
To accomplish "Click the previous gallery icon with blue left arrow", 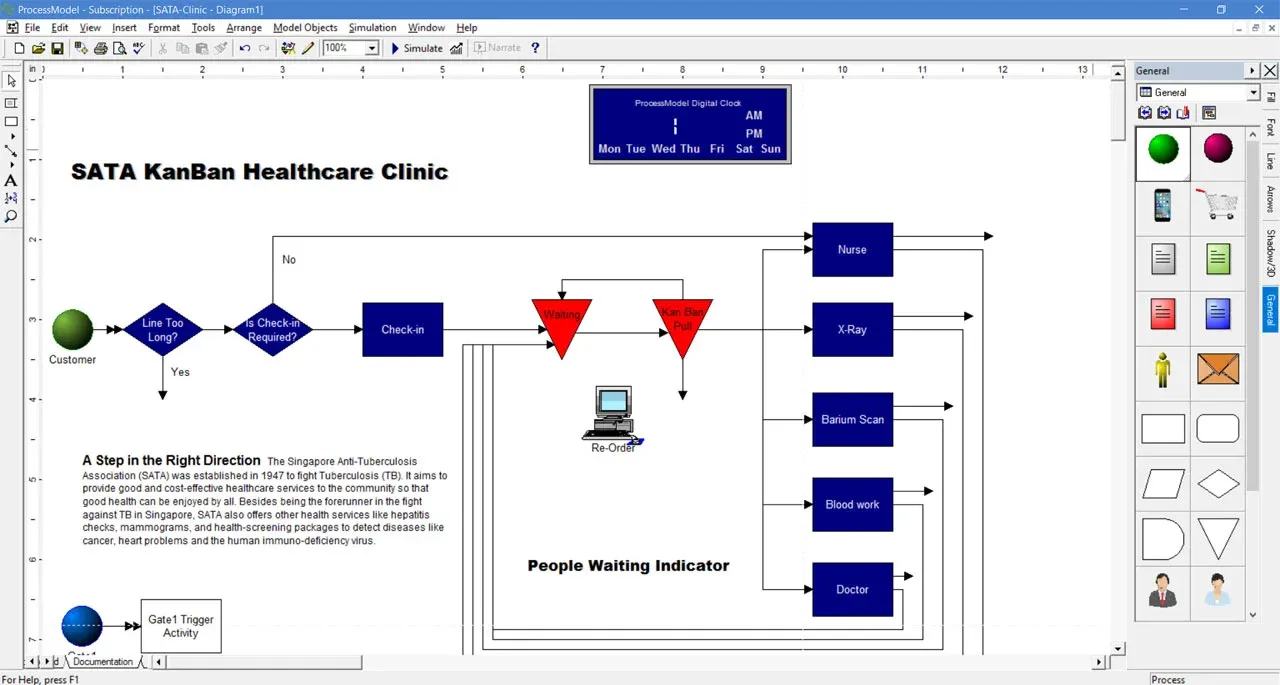I will pyautogui.click(x=1147, y=113).
